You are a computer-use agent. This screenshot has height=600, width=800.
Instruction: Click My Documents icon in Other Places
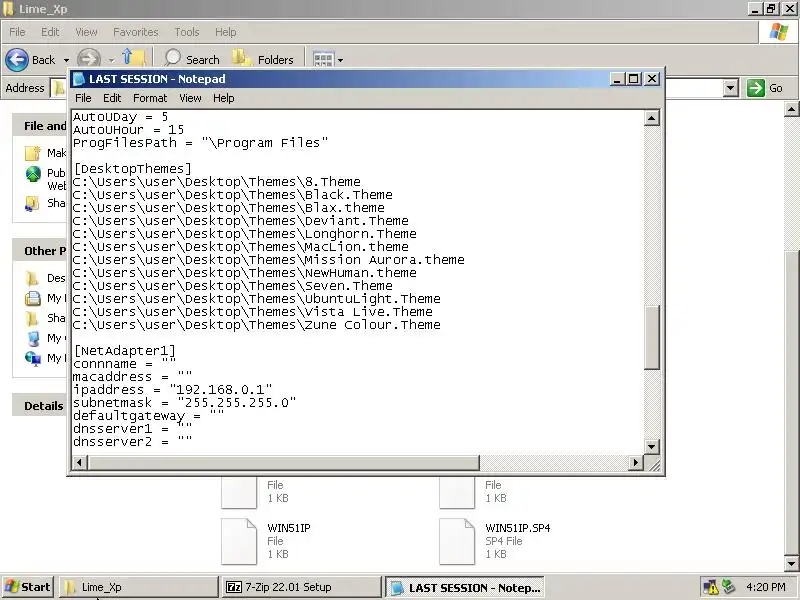(33, 298)
